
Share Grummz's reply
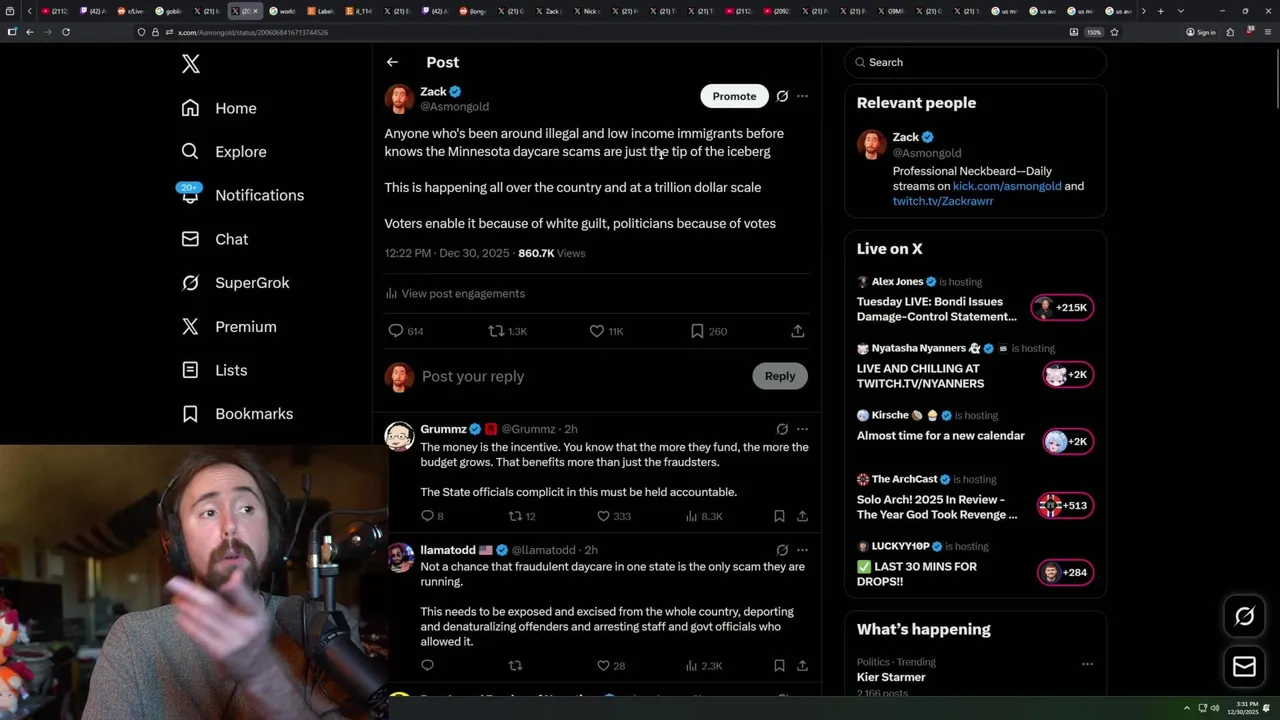(x=802, y=516)
